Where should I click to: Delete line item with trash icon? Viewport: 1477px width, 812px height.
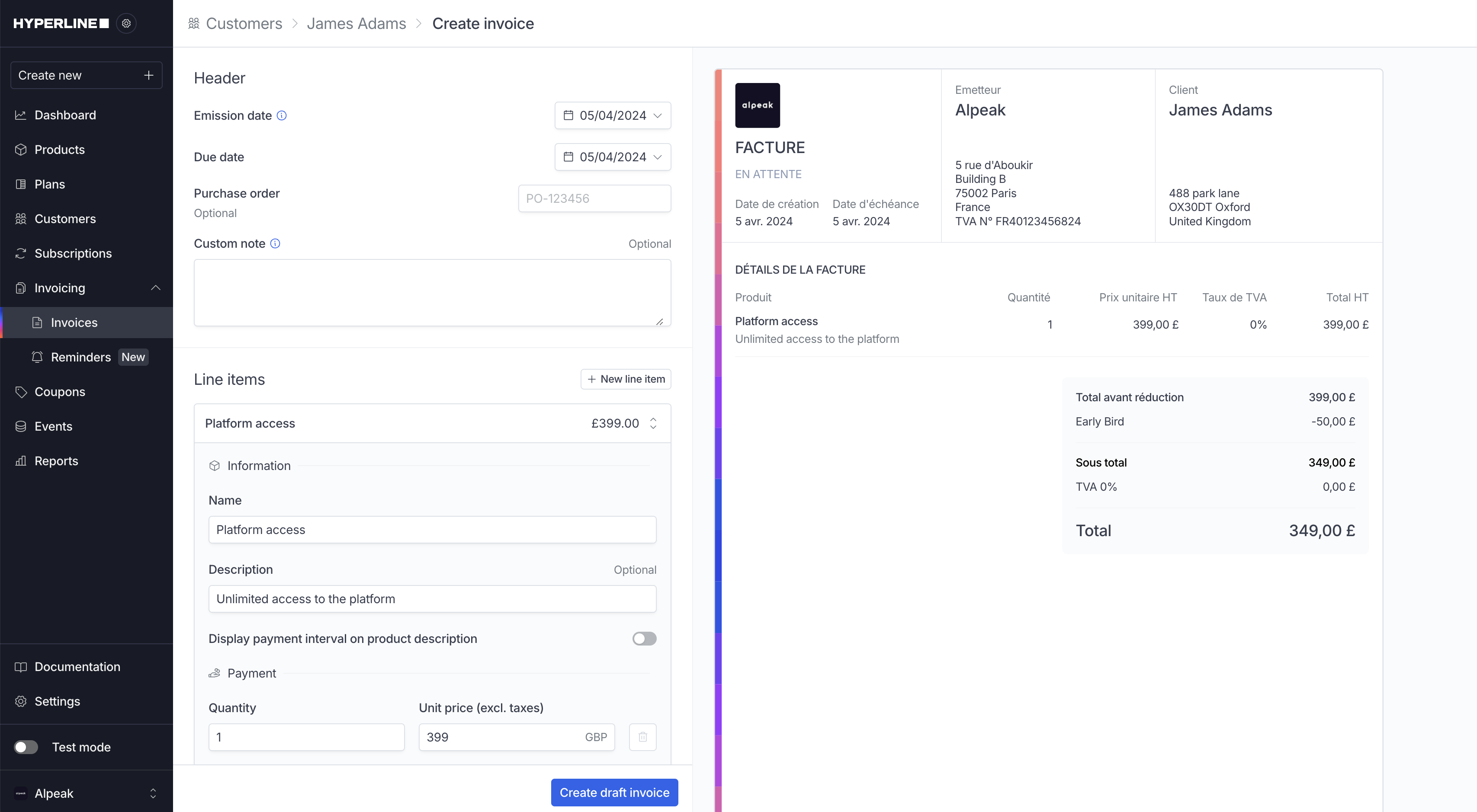pyautogui.click(x=642, y=737)
